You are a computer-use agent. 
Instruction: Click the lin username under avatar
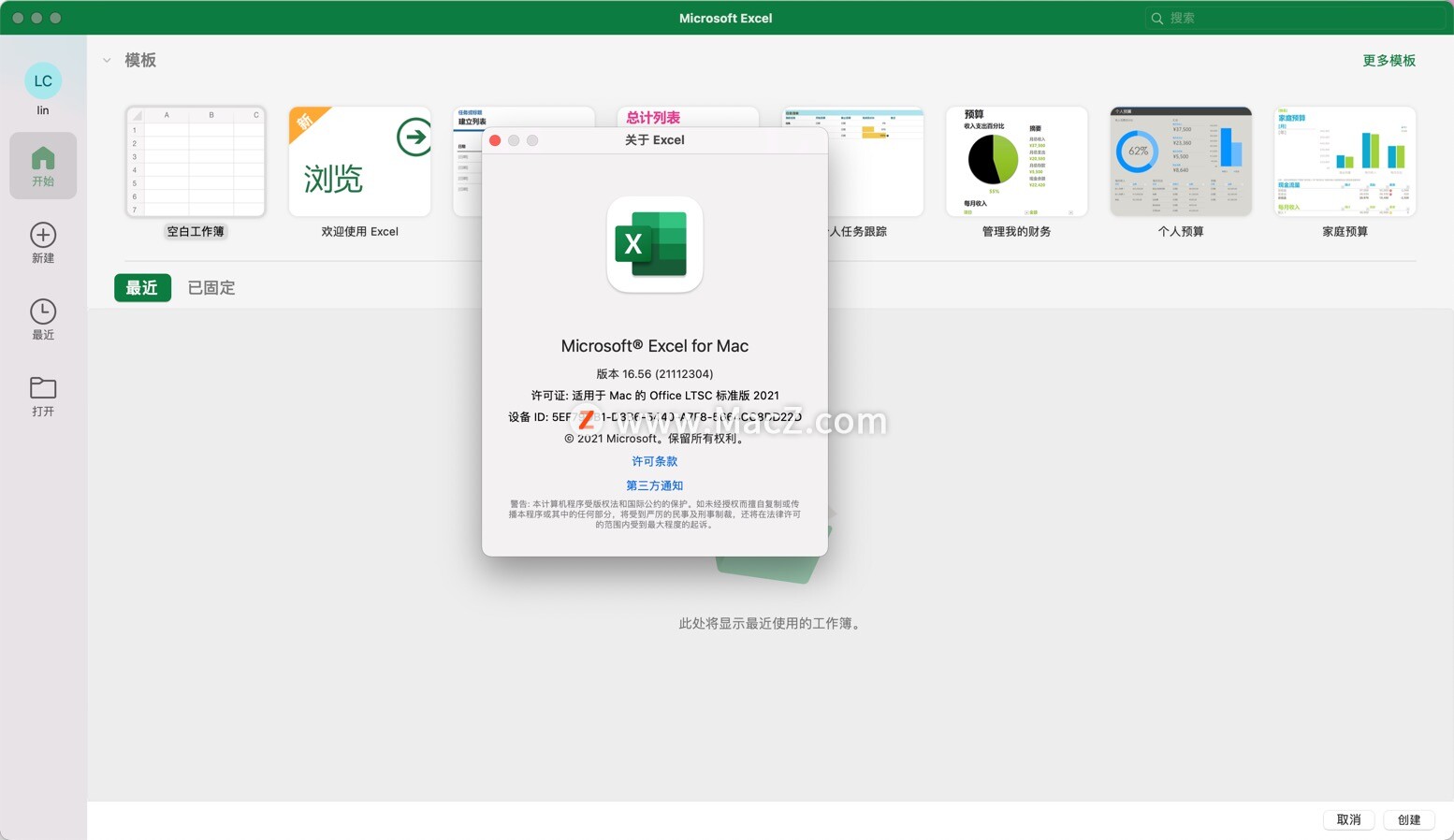43,110
